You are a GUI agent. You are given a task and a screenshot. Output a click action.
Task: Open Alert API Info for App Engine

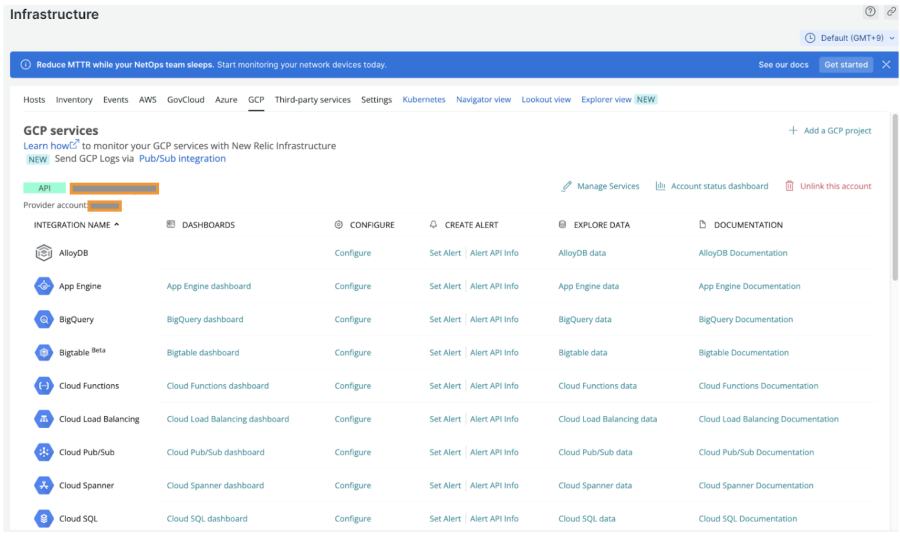pyautogui.click(x=494, y=286)
